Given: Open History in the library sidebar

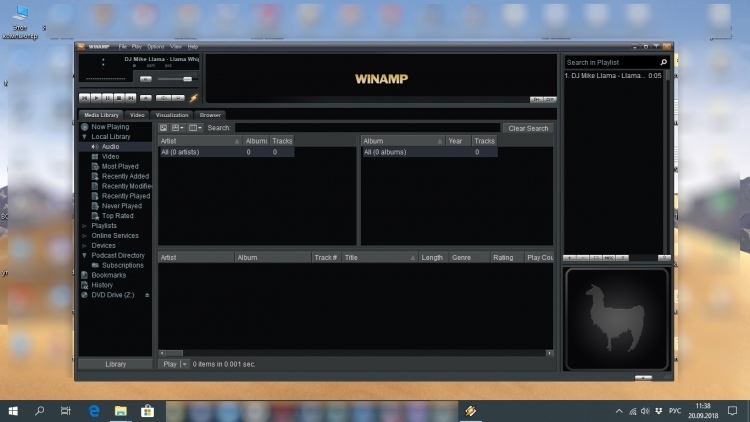Looking at the screenshot, I should click(x=102, y=285).
